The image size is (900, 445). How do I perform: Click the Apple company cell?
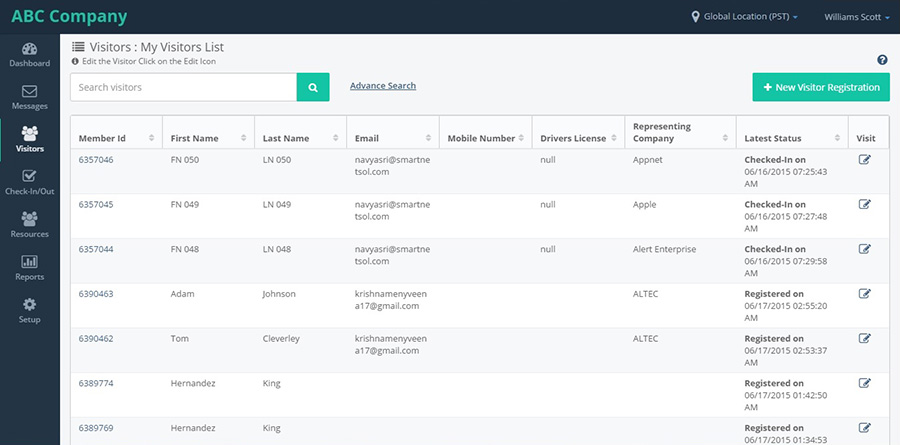tap(645, 204)
